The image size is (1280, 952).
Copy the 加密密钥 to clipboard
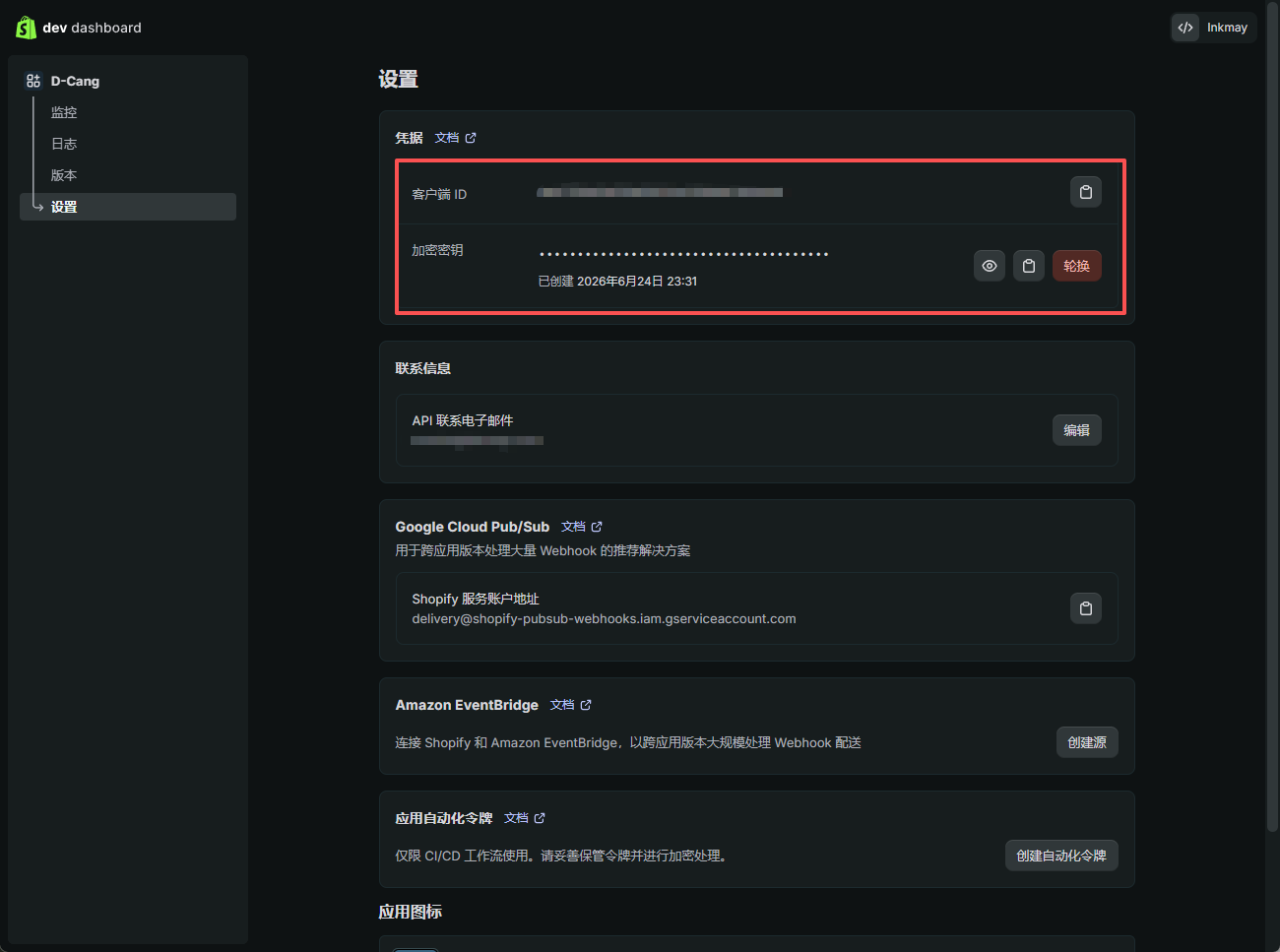point(1029,266)
